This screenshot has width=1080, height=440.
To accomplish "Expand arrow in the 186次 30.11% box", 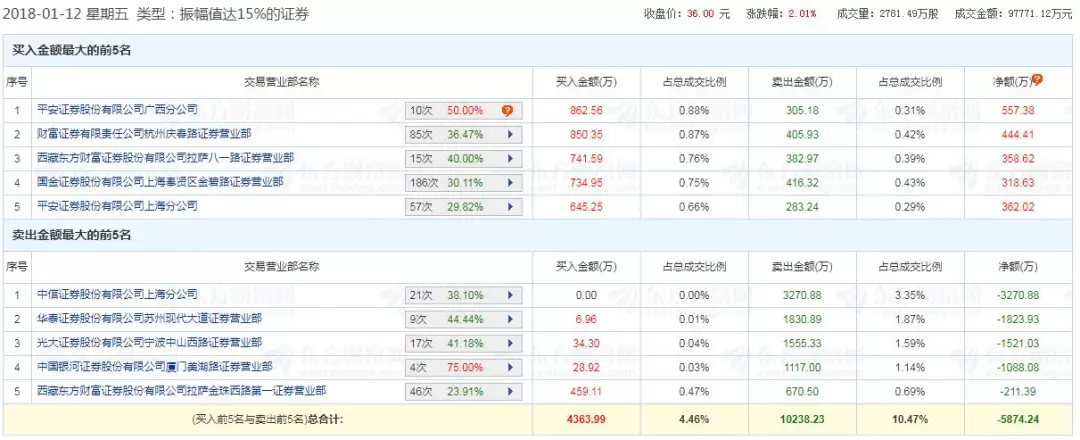I will click(x=510, y=182).
